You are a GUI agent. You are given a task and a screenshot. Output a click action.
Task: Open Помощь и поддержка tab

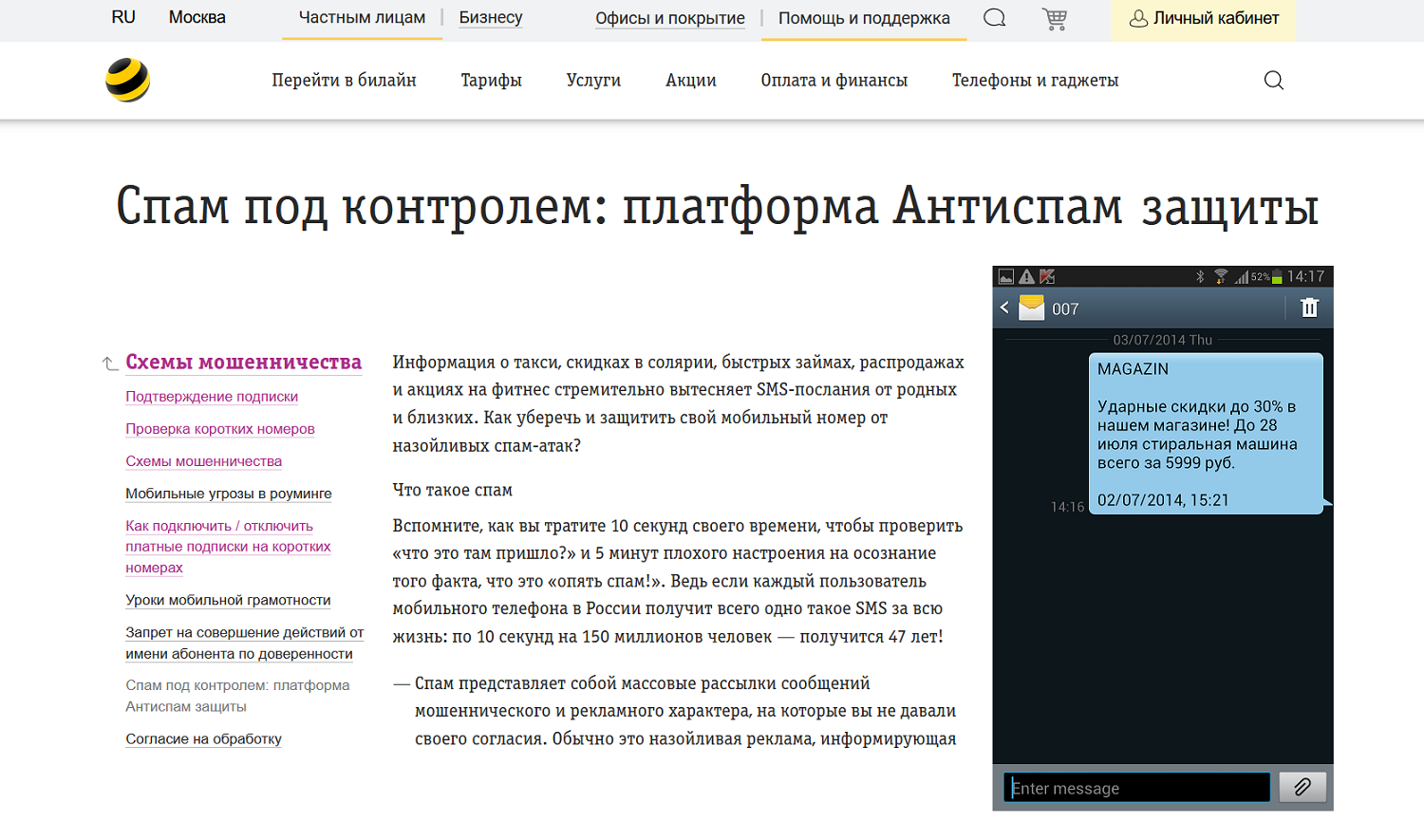(x=863, y=18)
